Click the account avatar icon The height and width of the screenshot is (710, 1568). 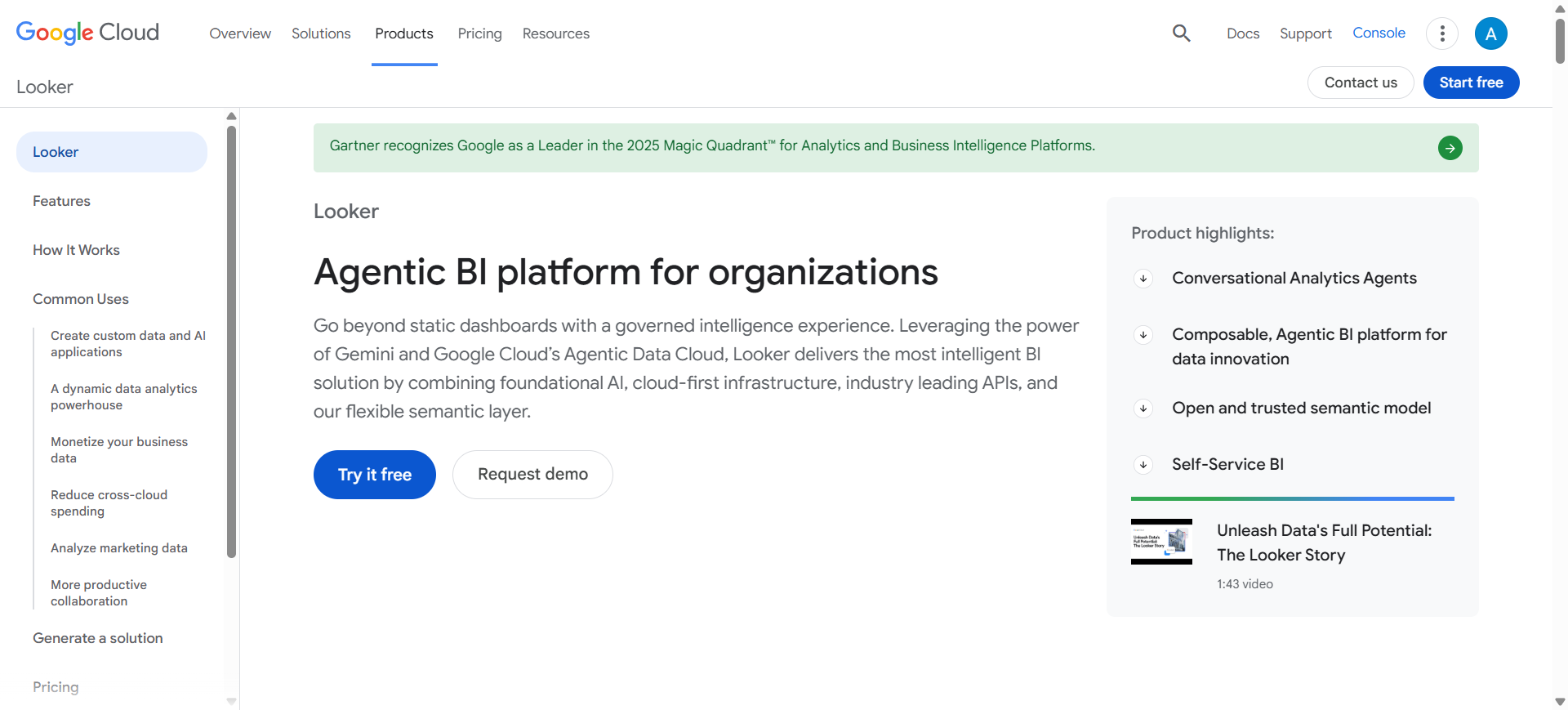(x=1490, y=33)
